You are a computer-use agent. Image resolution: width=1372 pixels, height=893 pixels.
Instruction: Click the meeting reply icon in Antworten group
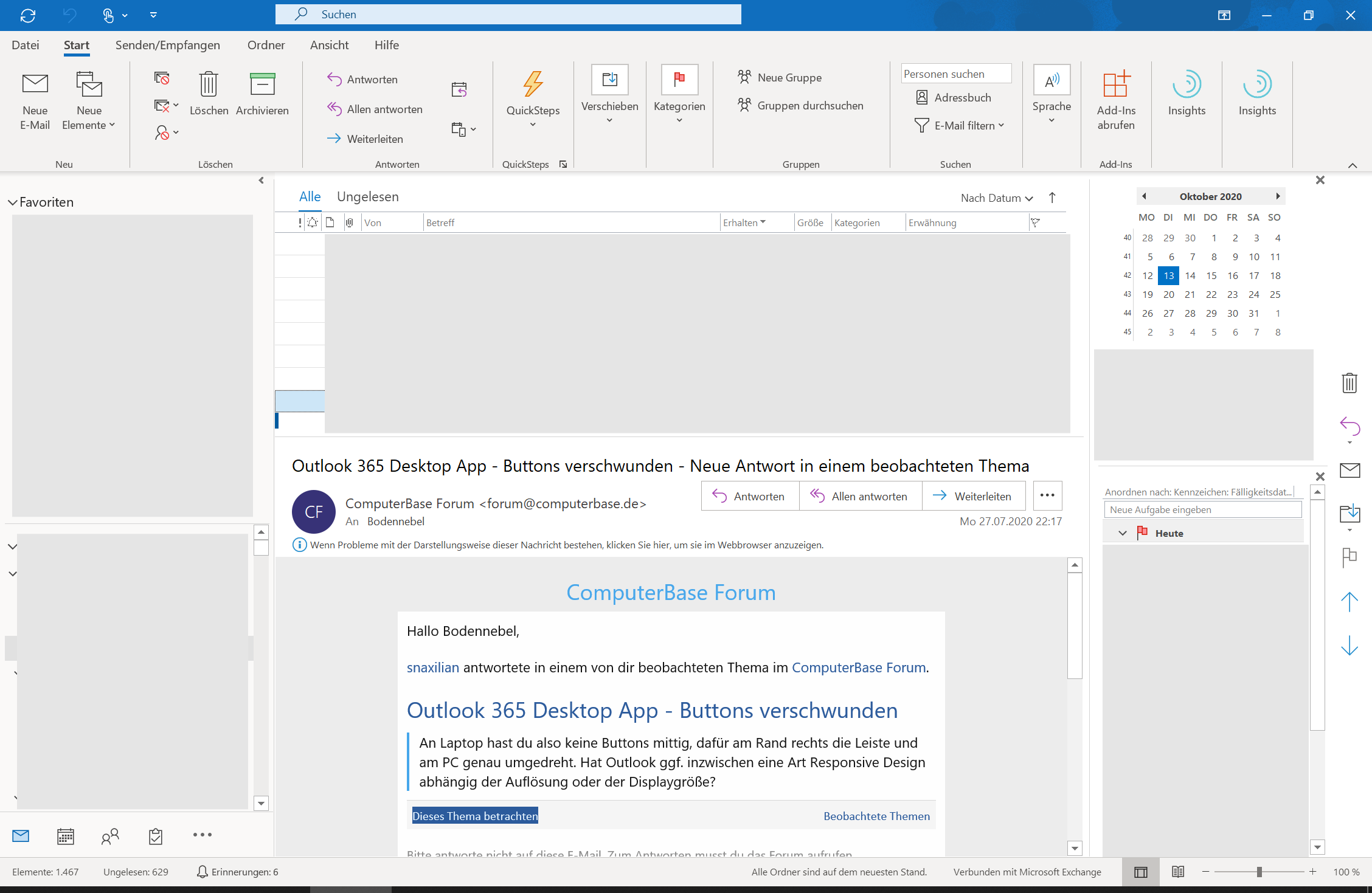coord(459,90)
